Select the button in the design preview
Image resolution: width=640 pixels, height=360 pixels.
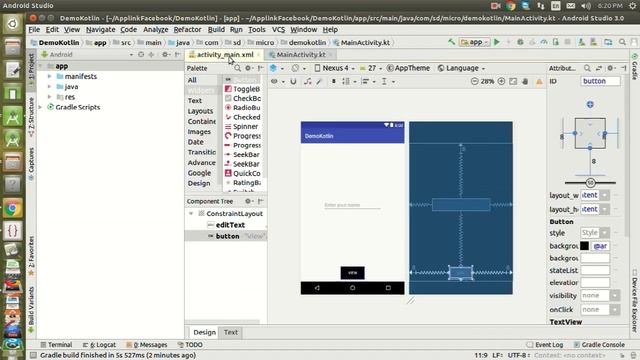352,273
